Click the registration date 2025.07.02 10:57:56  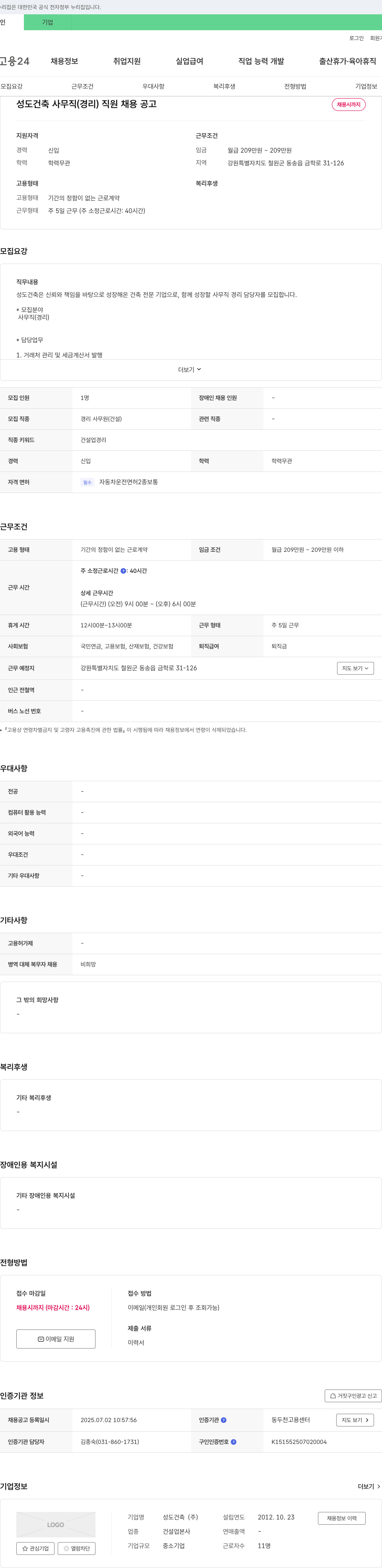(109, 1420)
